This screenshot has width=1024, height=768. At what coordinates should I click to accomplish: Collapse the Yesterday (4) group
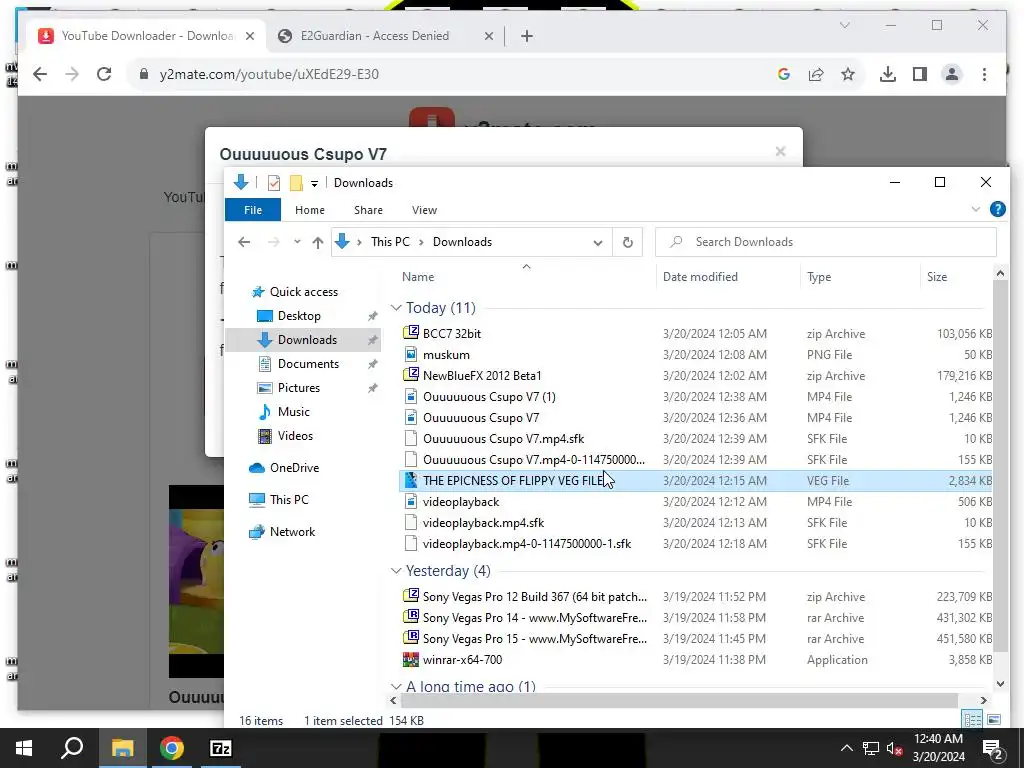396,571
